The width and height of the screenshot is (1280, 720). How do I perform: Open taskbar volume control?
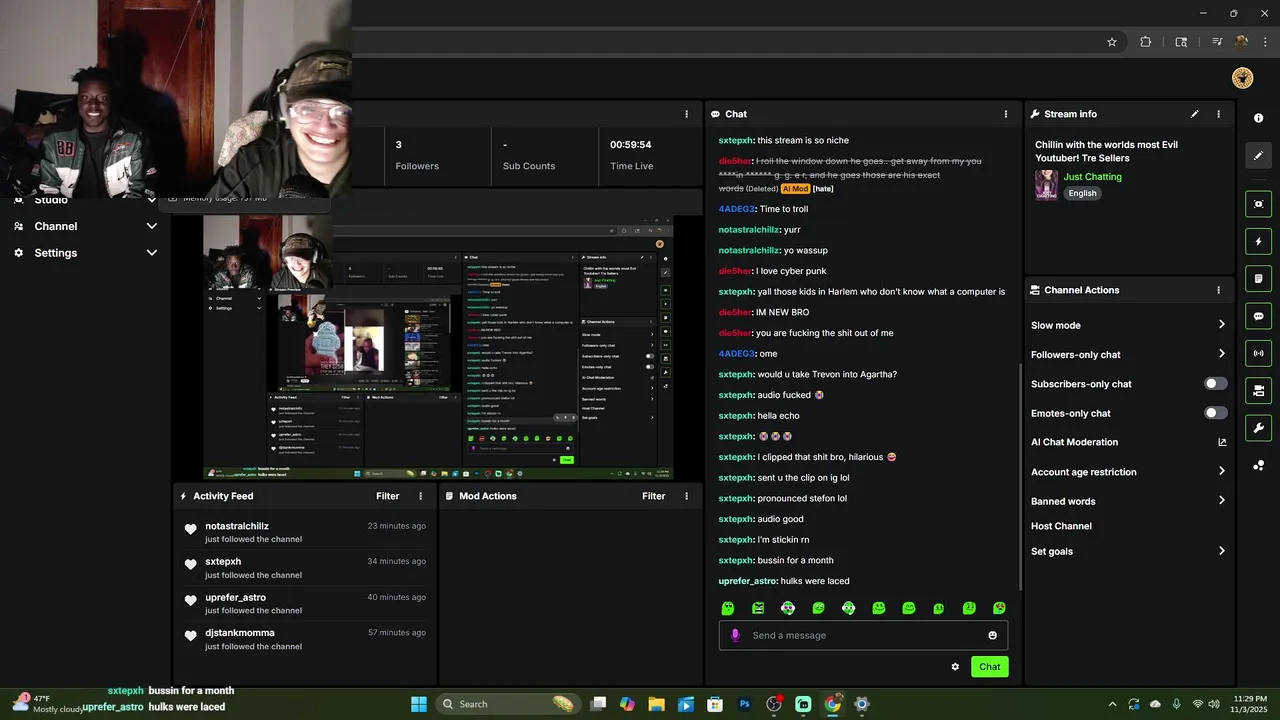pyautogui.click(x=1214, y=704)
